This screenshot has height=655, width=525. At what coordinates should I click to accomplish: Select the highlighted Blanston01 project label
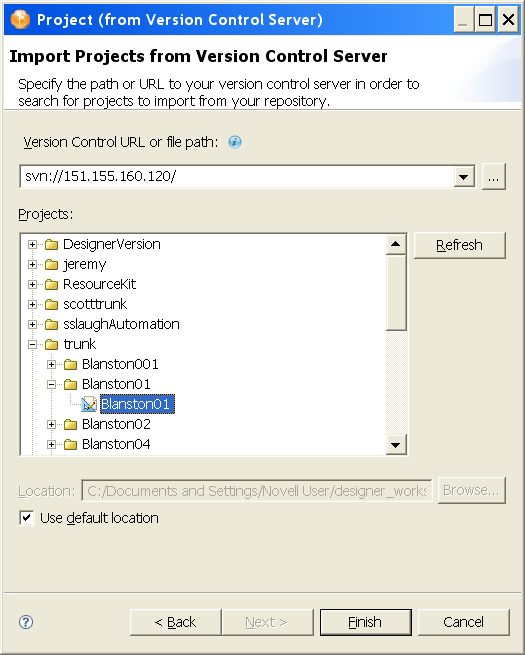[x=137, y=404]
